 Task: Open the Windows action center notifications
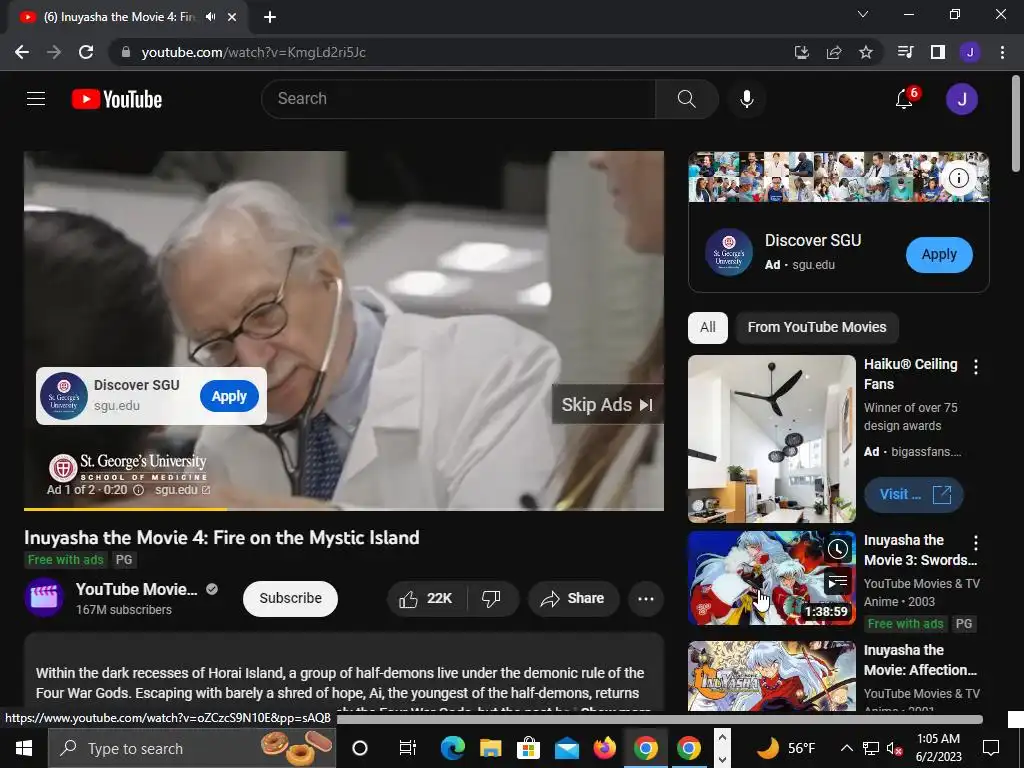[x=991, y=748]
